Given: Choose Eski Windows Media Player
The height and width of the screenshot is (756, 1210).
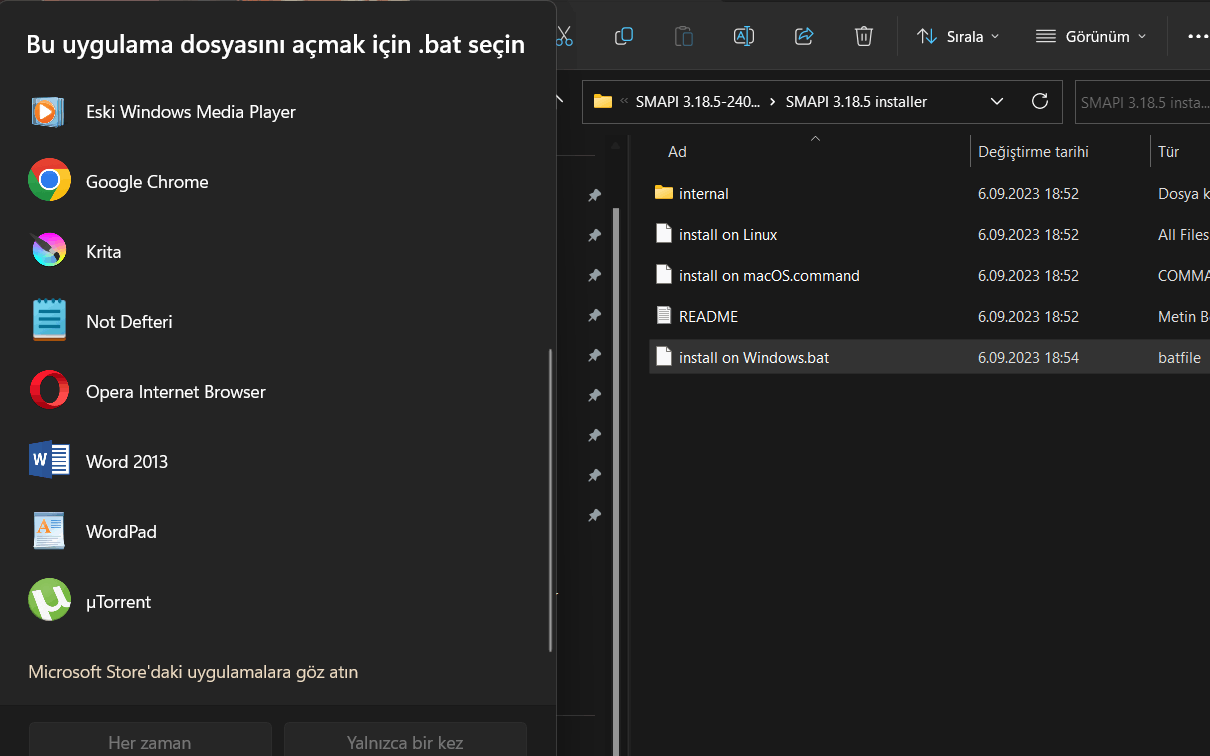Looking at the screenshot, I should pyautogui.click(x=280, y=112).
